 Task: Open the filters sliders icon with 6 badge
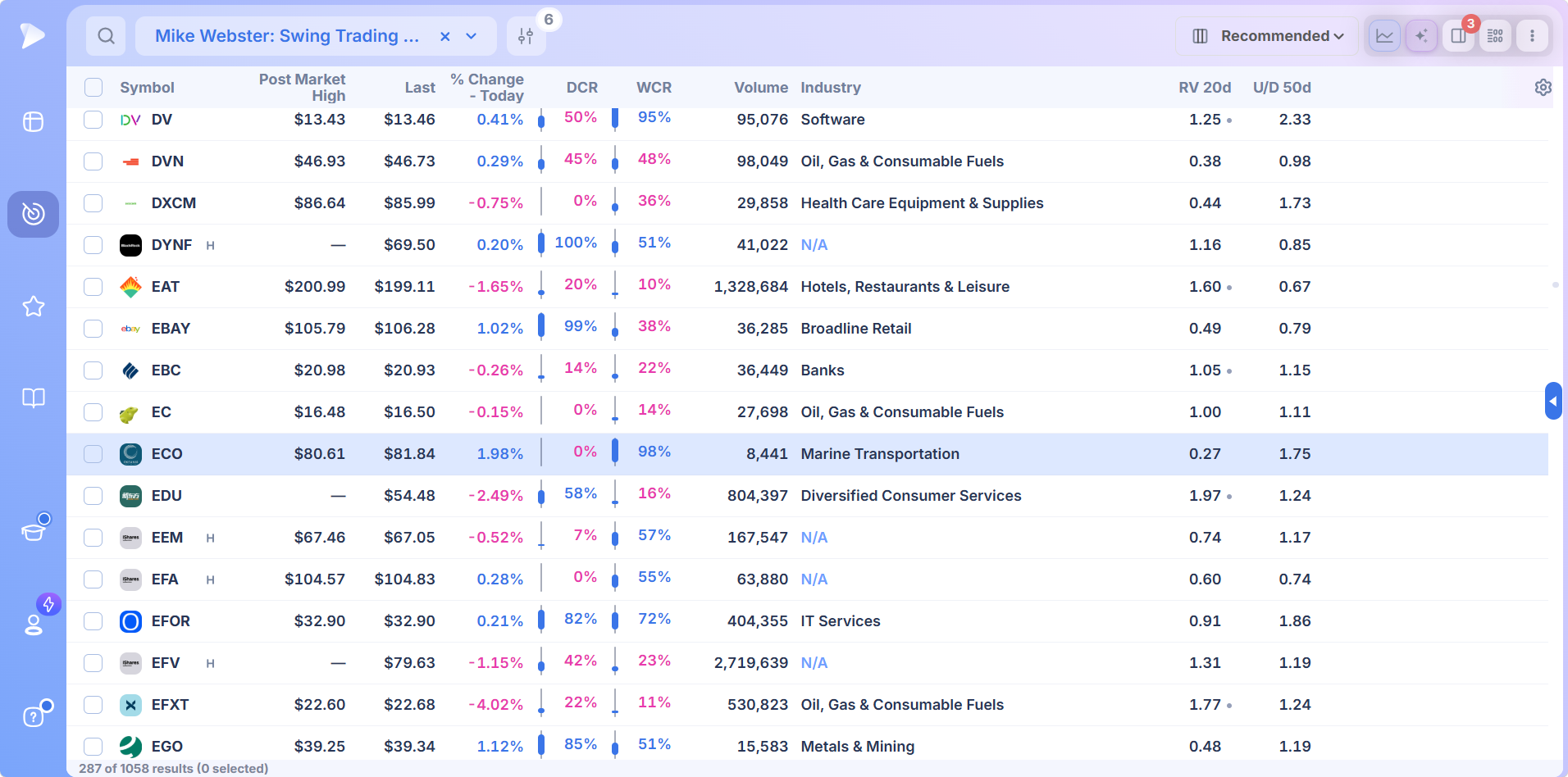tap(526, 36)
